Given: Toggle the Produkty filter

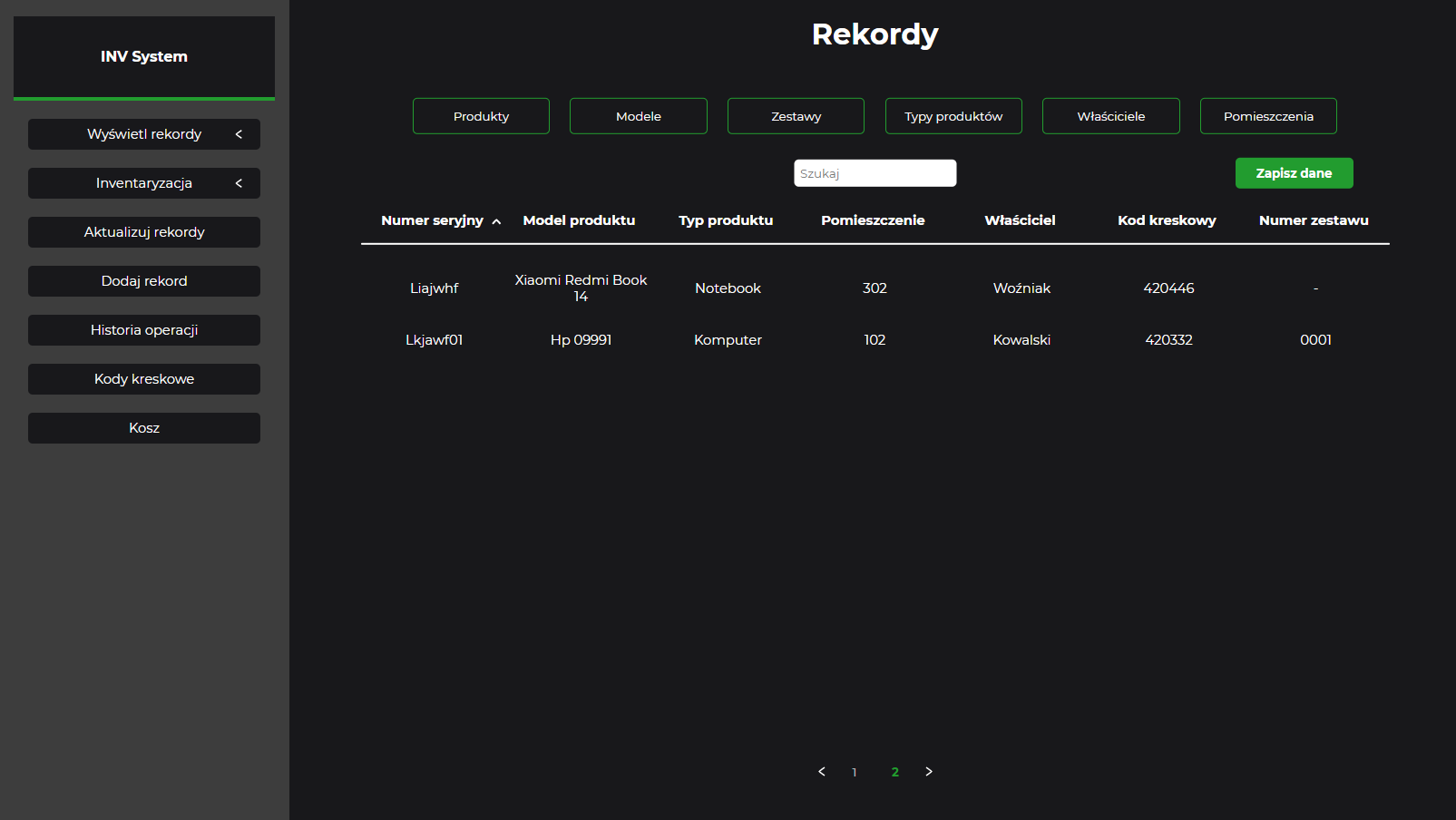Looking at the screenshot, I should 481,115.
